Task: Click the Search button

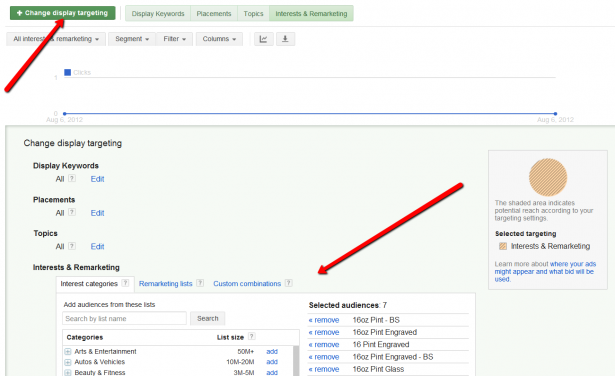Action: click(x=207, y=318)
